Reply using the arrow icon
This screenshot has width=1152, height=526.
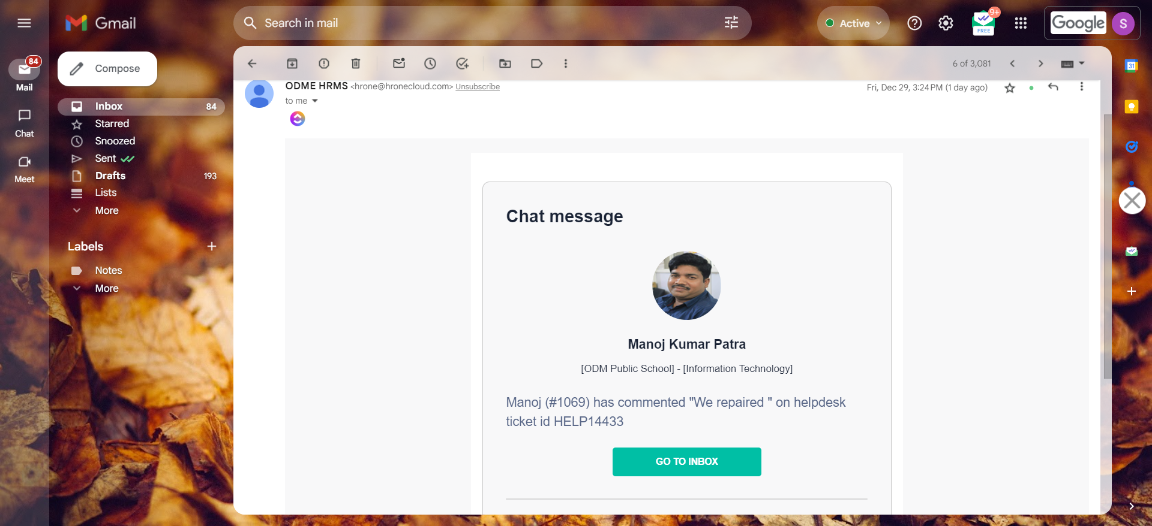1053,87
